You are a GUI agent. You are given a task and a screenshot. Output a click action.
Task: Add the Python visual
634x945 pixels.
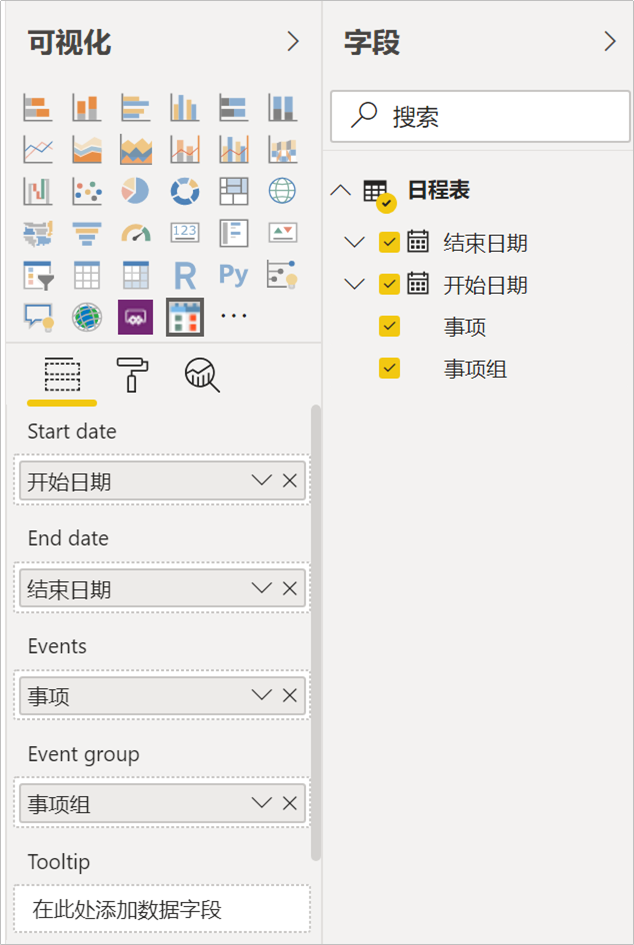(x=233, y=274)
